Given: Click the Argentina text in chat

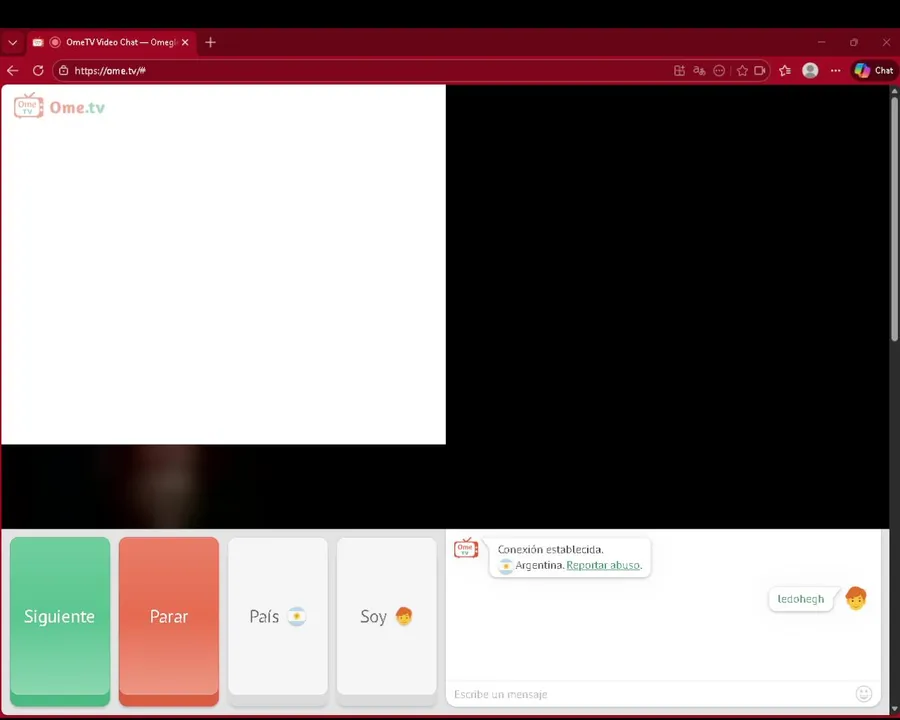Looking at the screenshot, I should pyautogui.click(x=539, y=565).
